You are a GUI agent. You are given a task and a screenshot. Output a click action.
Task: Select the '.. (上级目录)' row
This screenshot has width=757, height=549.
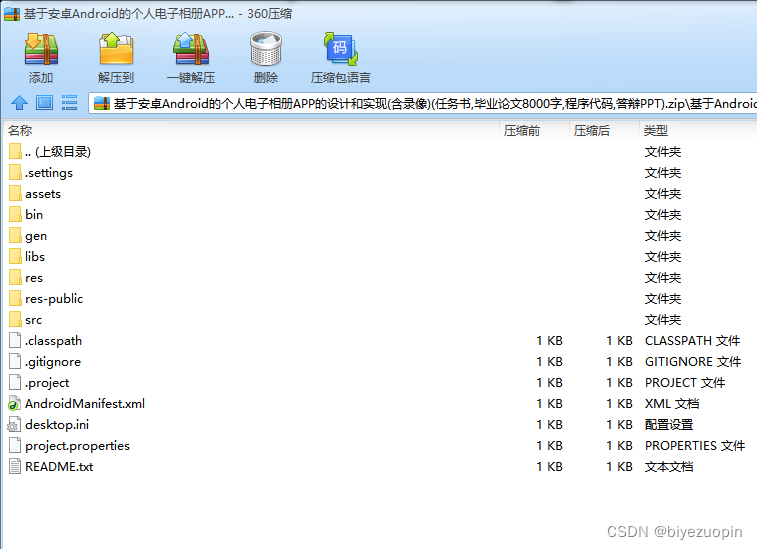[378, 152]
